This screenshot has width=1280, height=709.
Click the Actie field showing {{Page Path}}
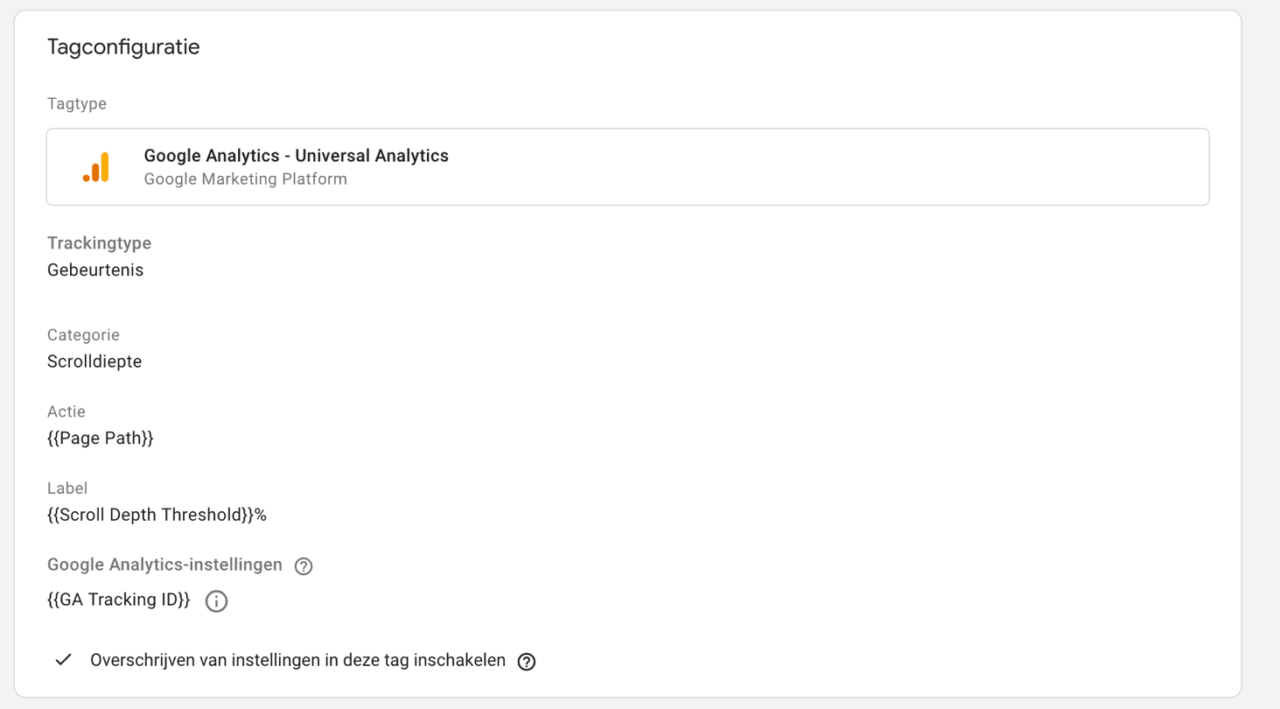[100, 437]
